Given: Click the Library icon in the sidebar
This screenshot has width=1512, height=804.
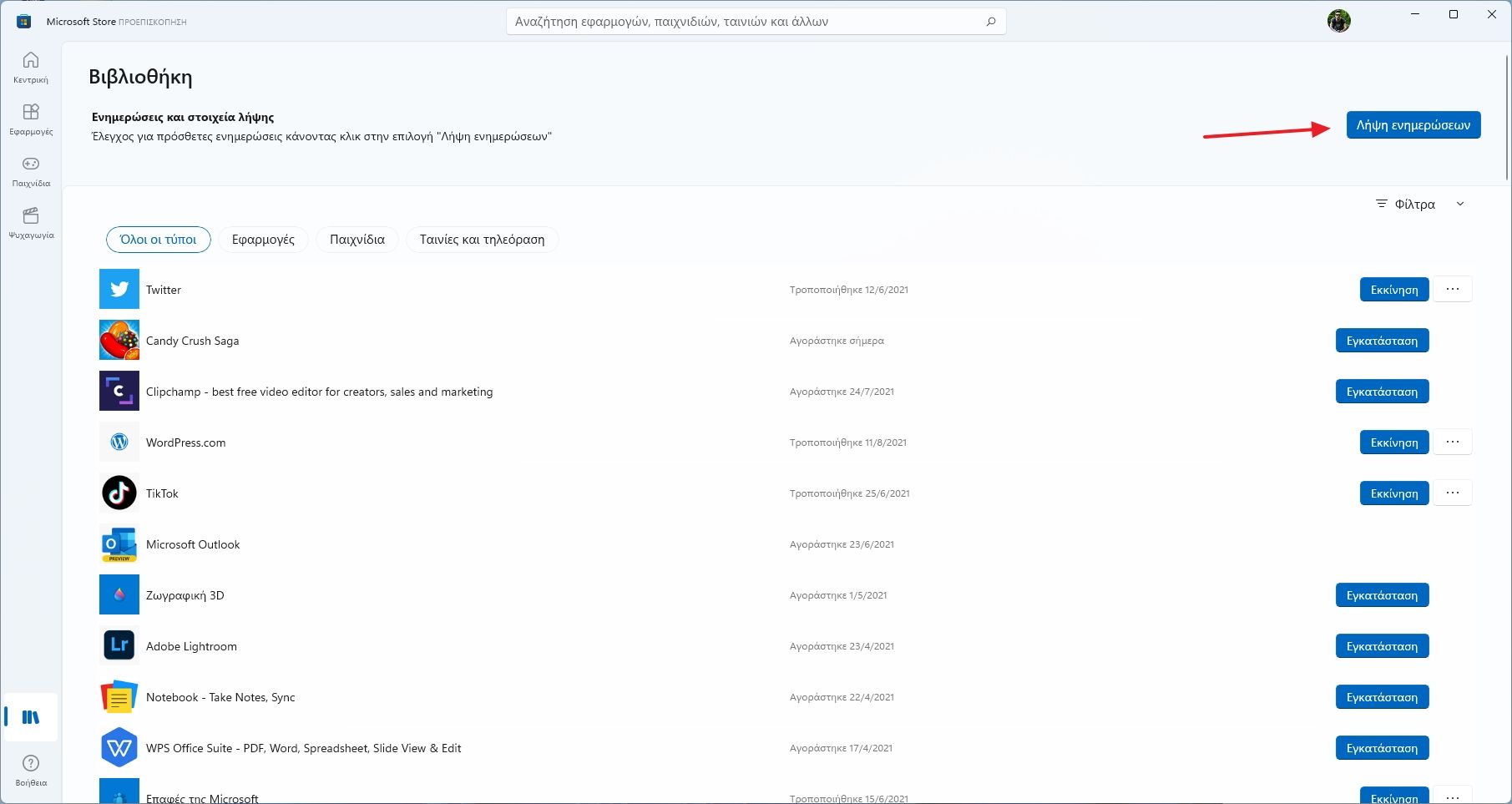Looking at the screenshot, I should coord(31,717).
